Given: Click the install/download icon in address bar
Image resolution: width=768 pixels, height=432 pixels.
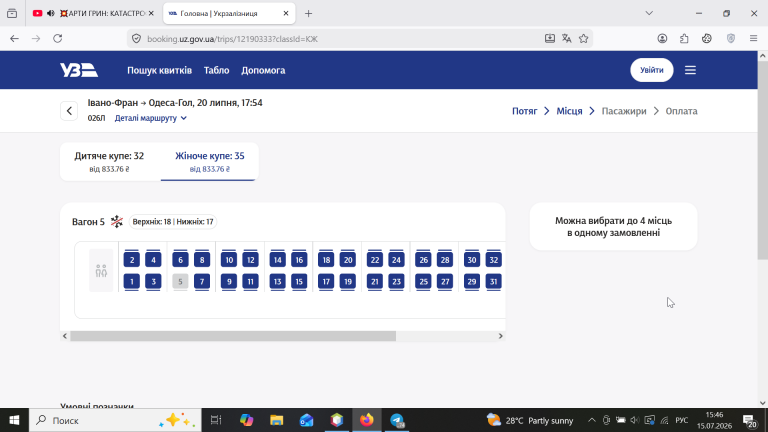Looking at the screenshot, I should (x=550, y=39).
